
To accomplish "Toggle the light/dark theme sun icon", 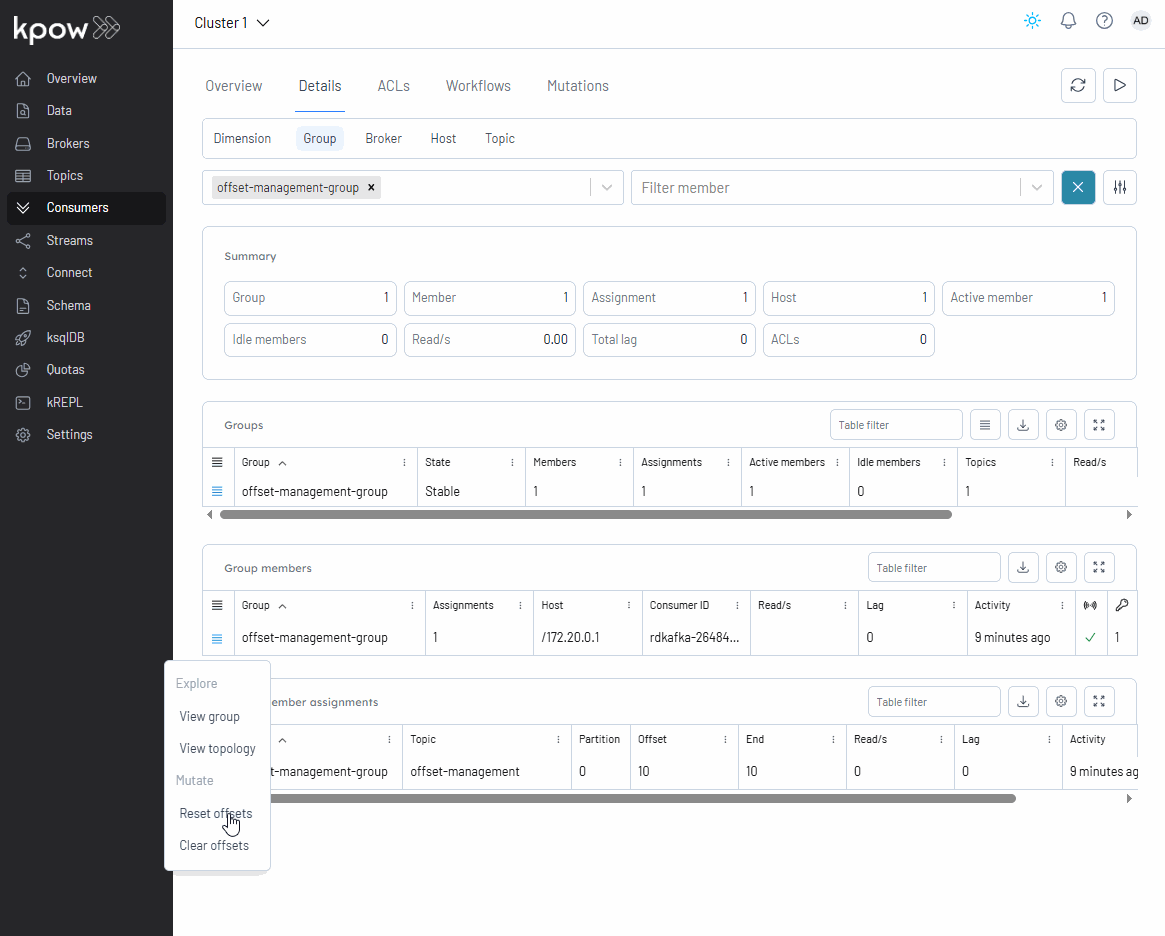I will point(1032,21).
